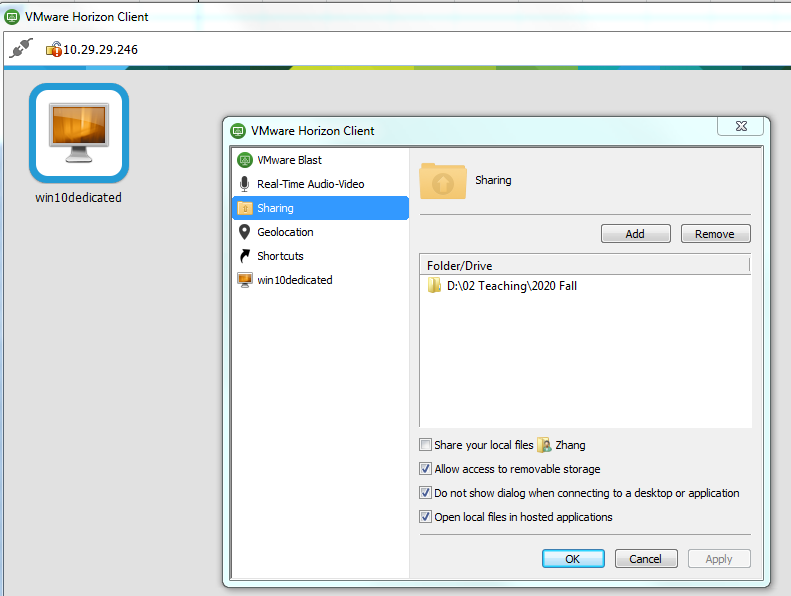This screenshot has height=596, width=791.
Task: Click the Shortcuts arrow icon
Action: [x=245, y=256]
